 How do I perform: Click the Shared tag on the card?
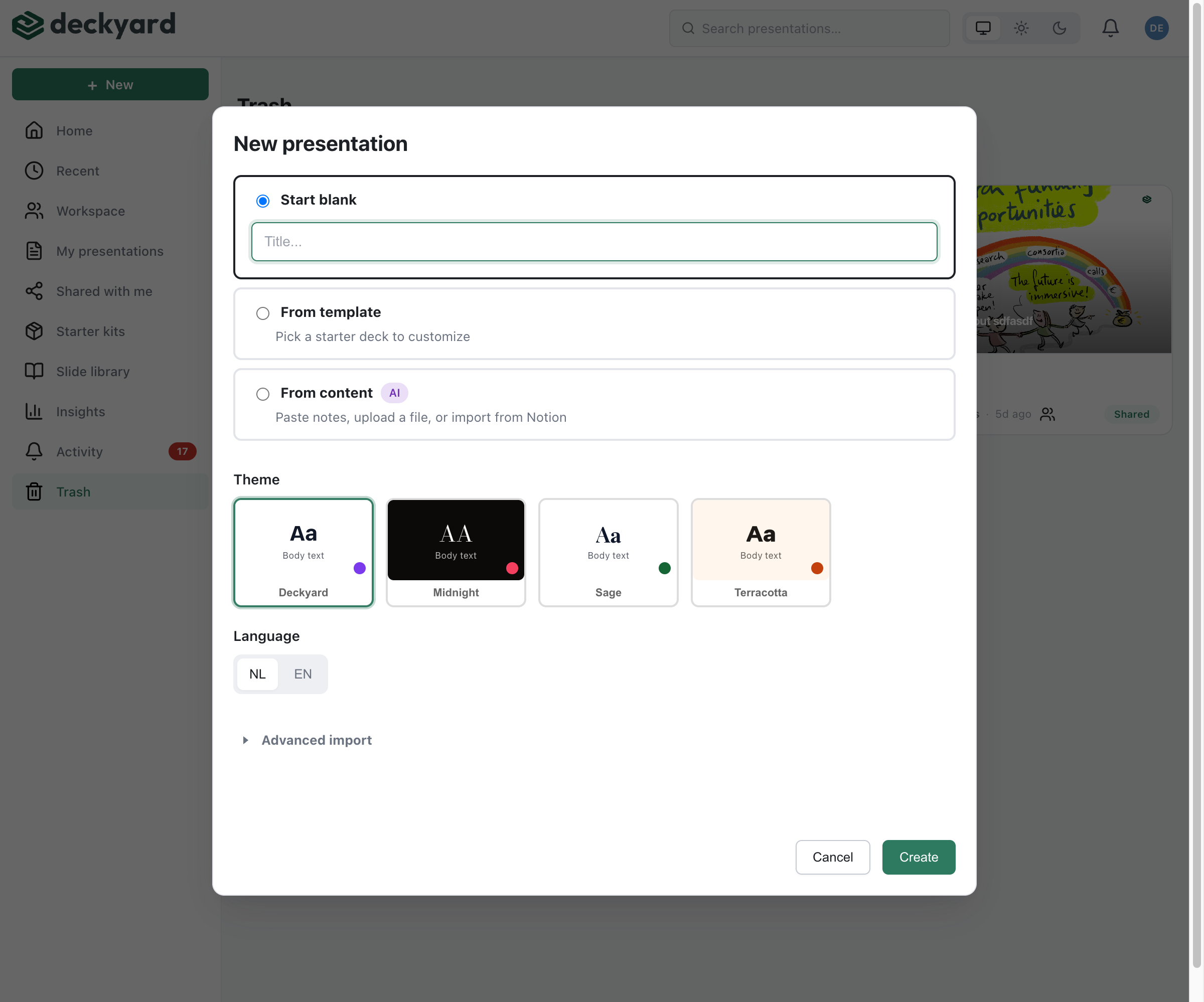pyautogui.click(x=1131, y=414)
